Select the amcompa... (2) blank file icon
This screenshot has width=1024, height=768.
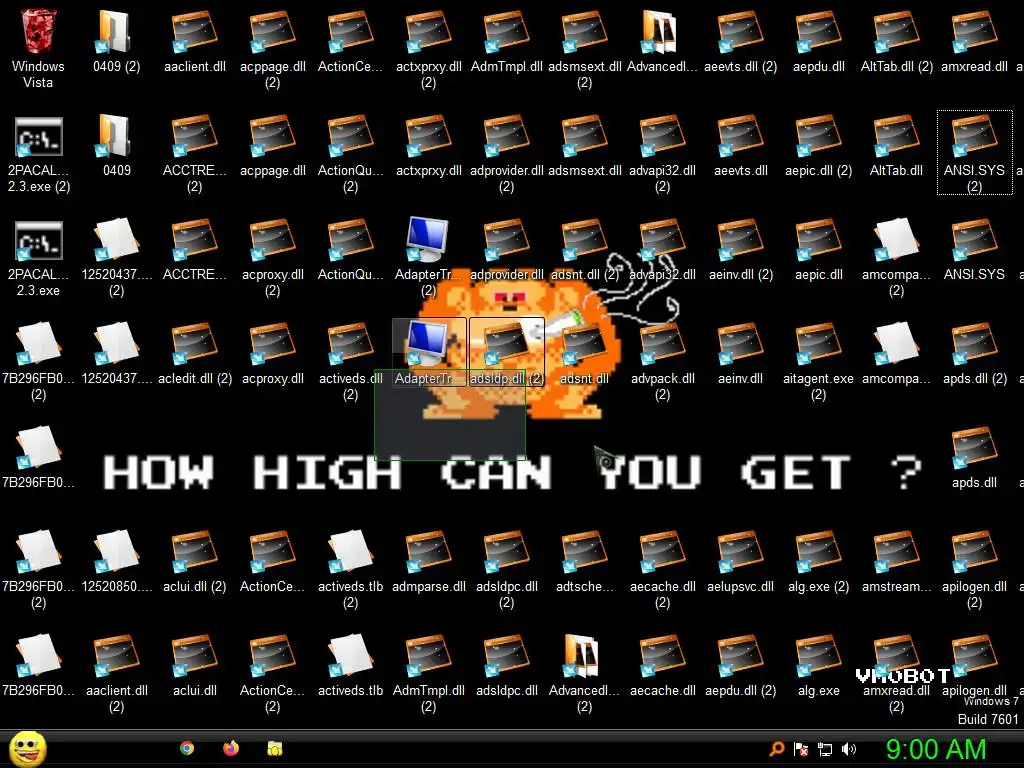896,240
